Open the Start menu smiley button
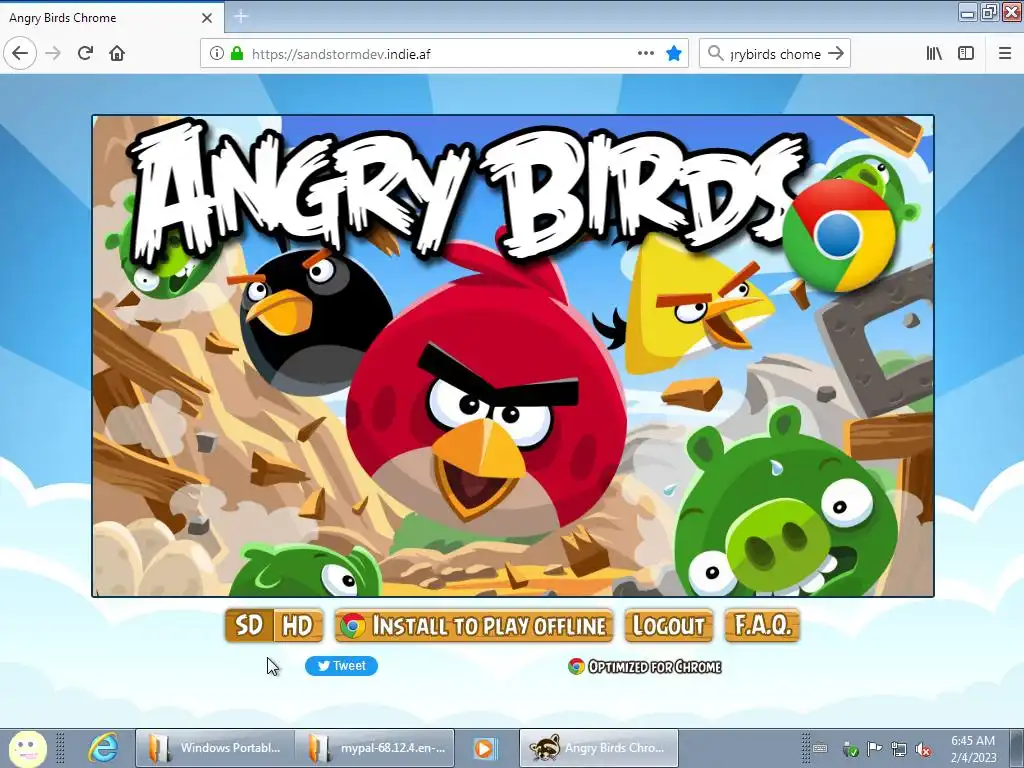Viewport: 1024px width, 768px height. (27, 748)
